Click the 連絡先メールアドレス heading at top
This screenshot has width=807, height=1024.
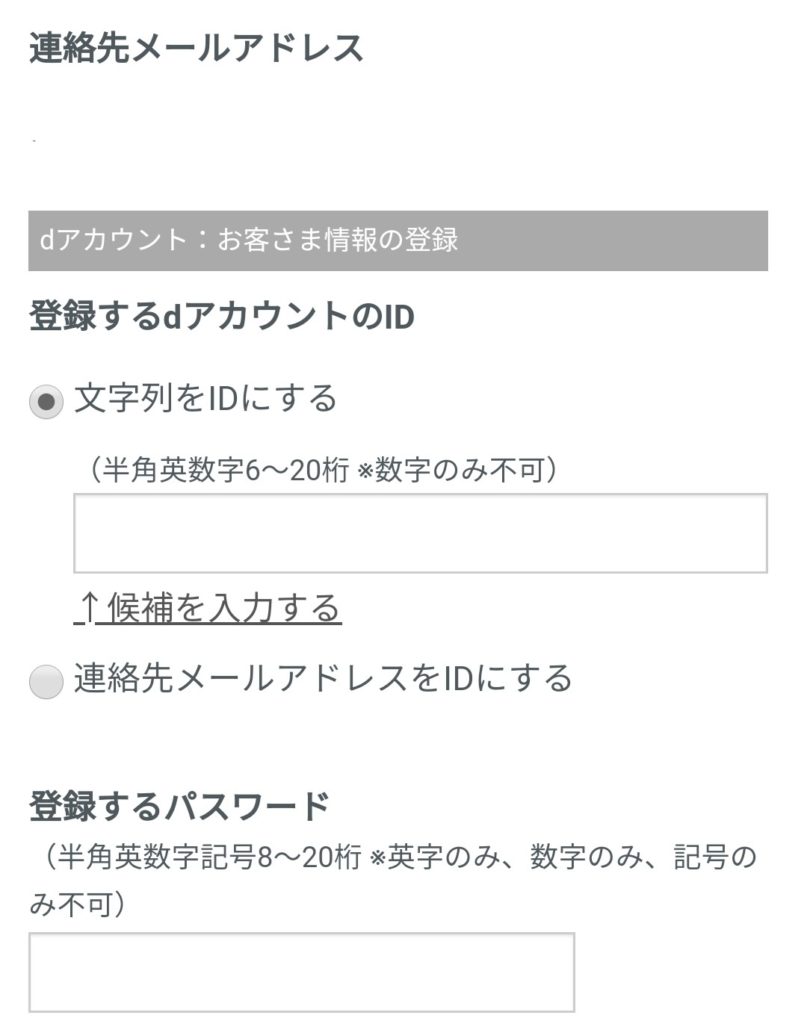196,47
